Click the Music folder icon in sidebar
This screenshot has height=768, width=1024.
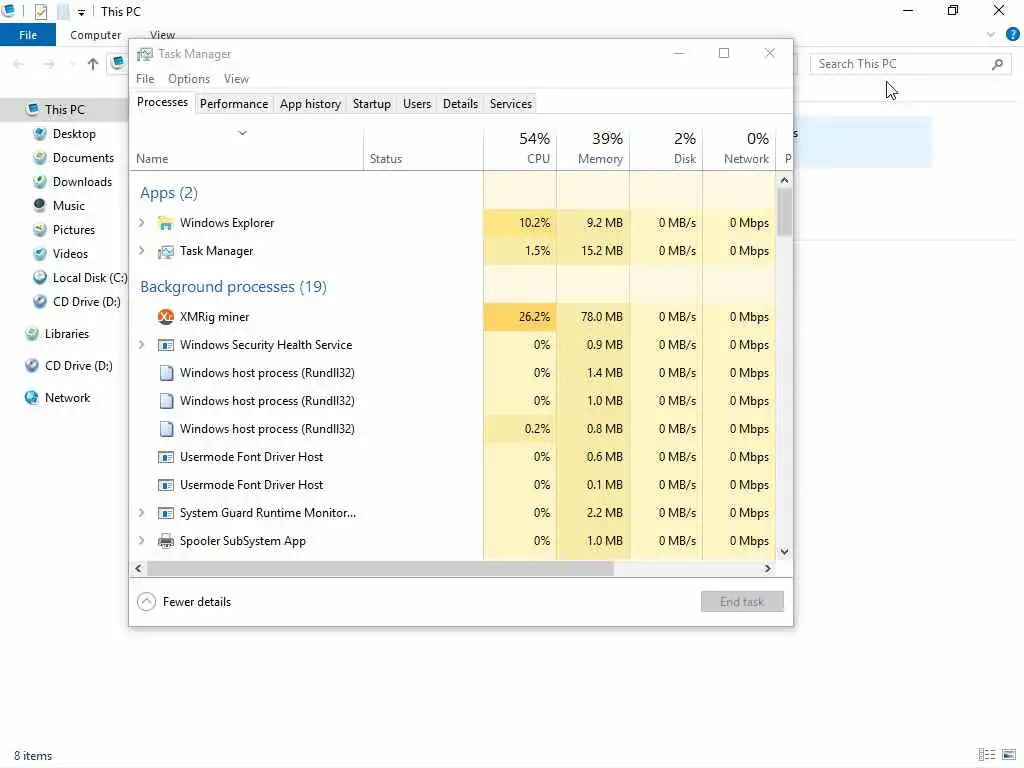pos(40,206)
